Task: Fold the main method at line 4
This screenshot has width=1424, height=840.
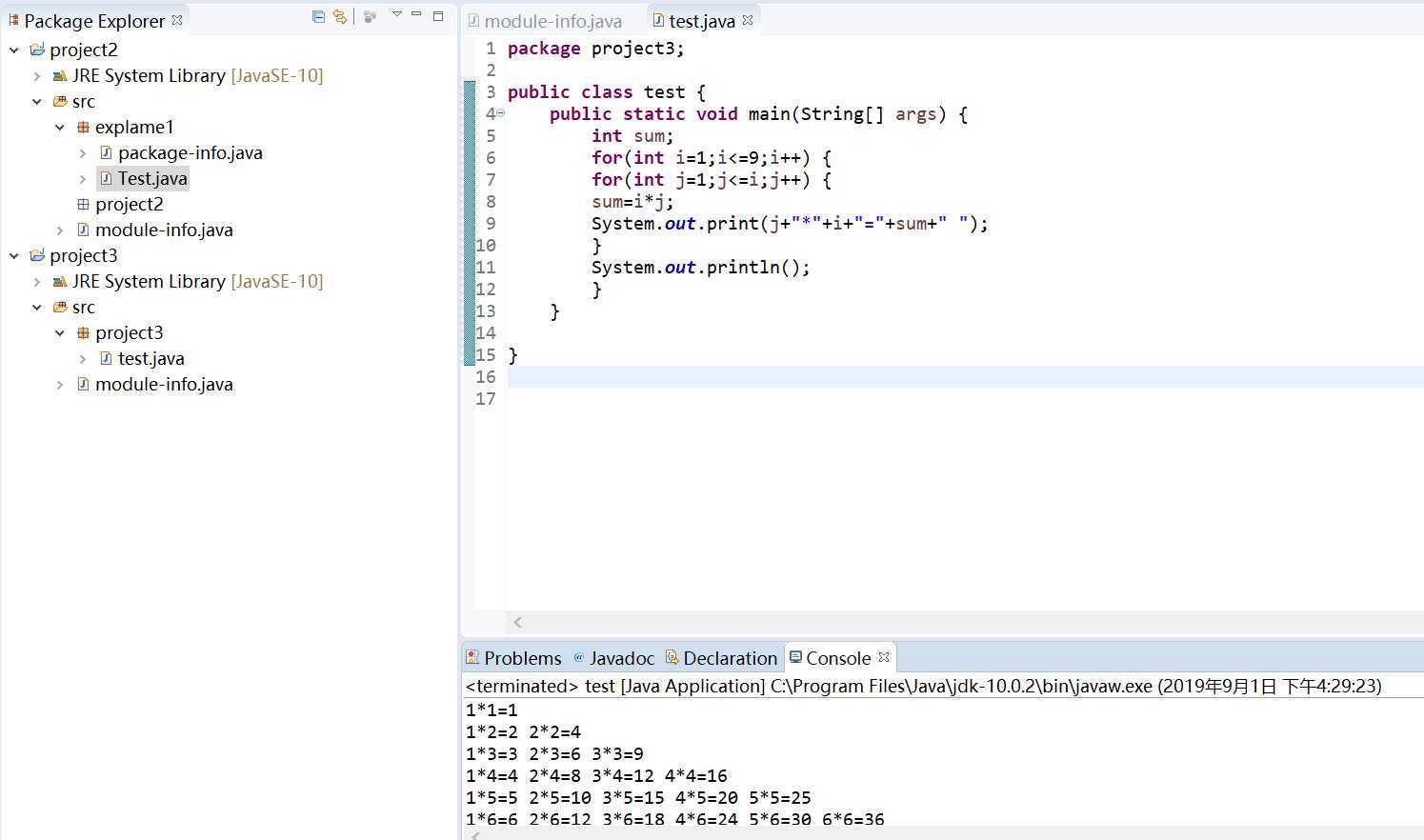Action: click(x=500, y=113)
